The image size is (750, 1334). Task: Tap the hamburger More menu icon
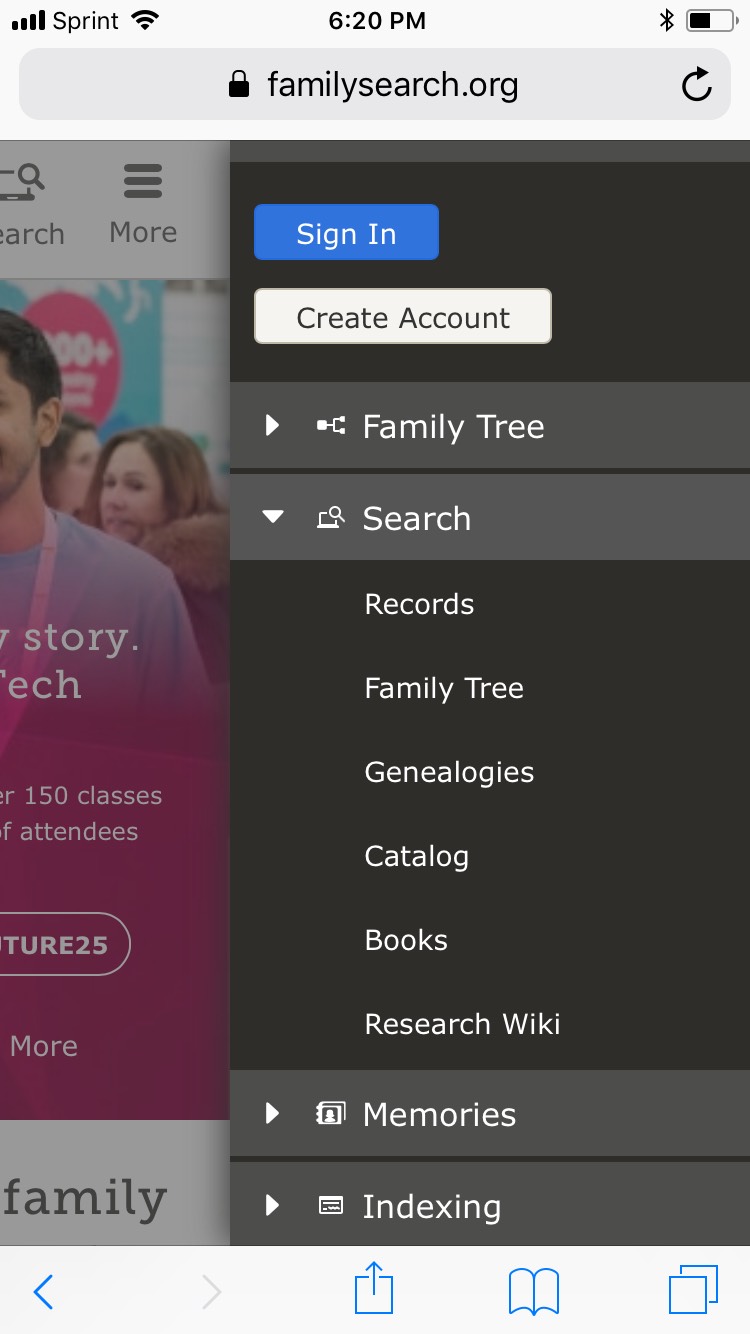tap(143, 182)
